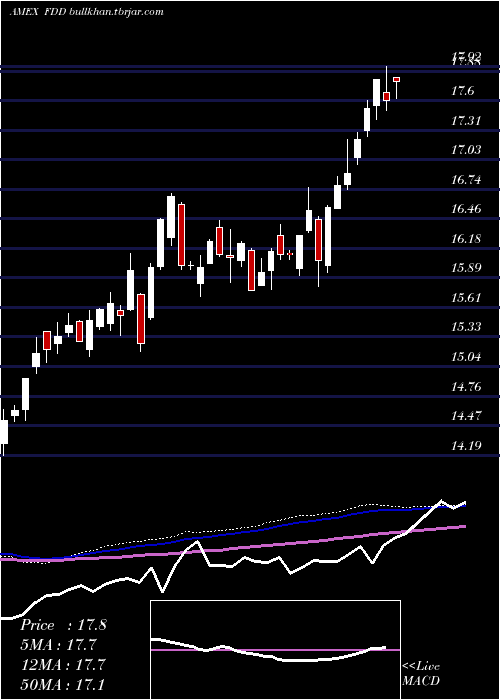This screenshot has width=500, height=700.
Task: Select the 14.47 price axis label
Action: coord(467,416)
